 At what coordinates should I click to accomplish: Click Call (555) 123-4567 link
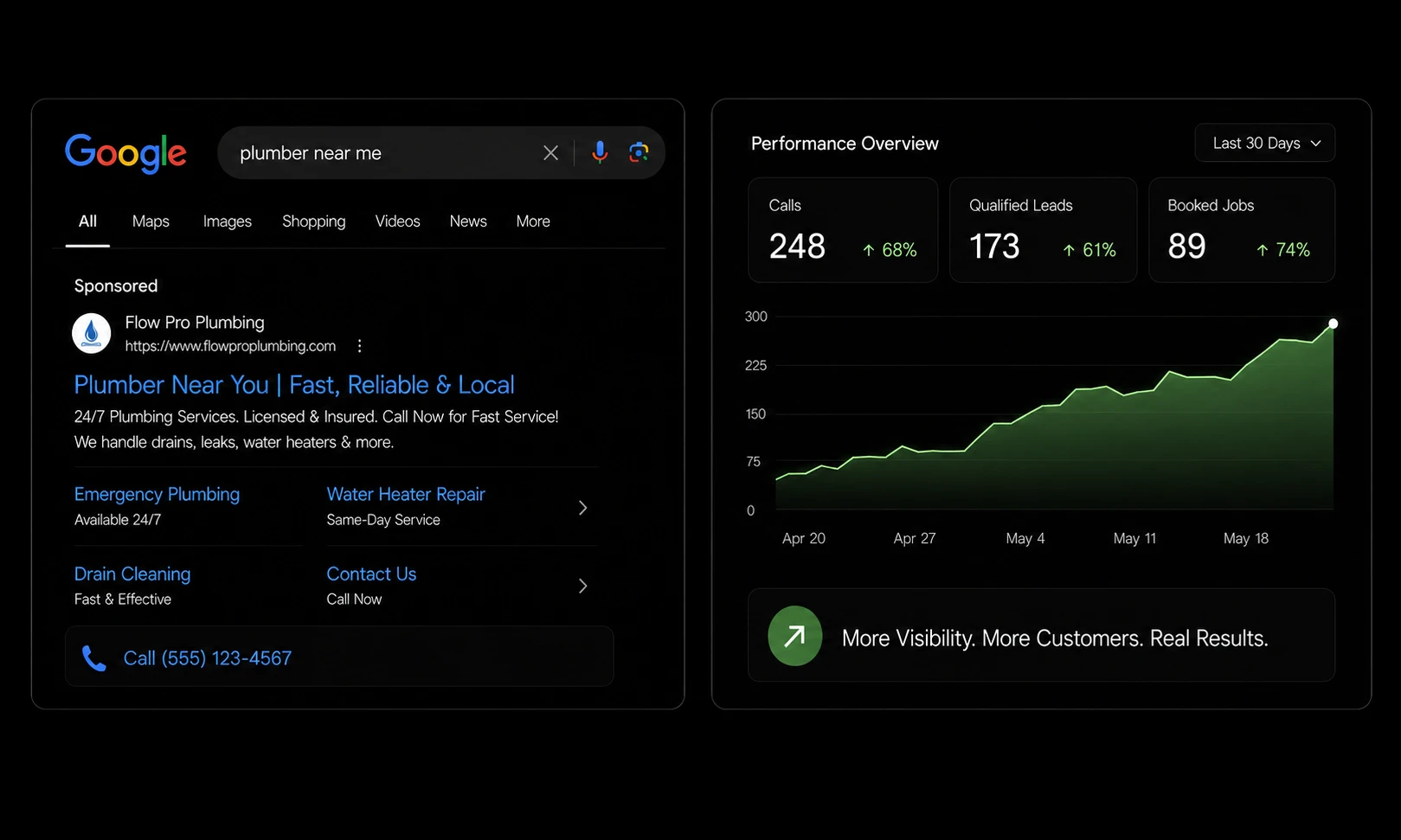pos(208,658)
